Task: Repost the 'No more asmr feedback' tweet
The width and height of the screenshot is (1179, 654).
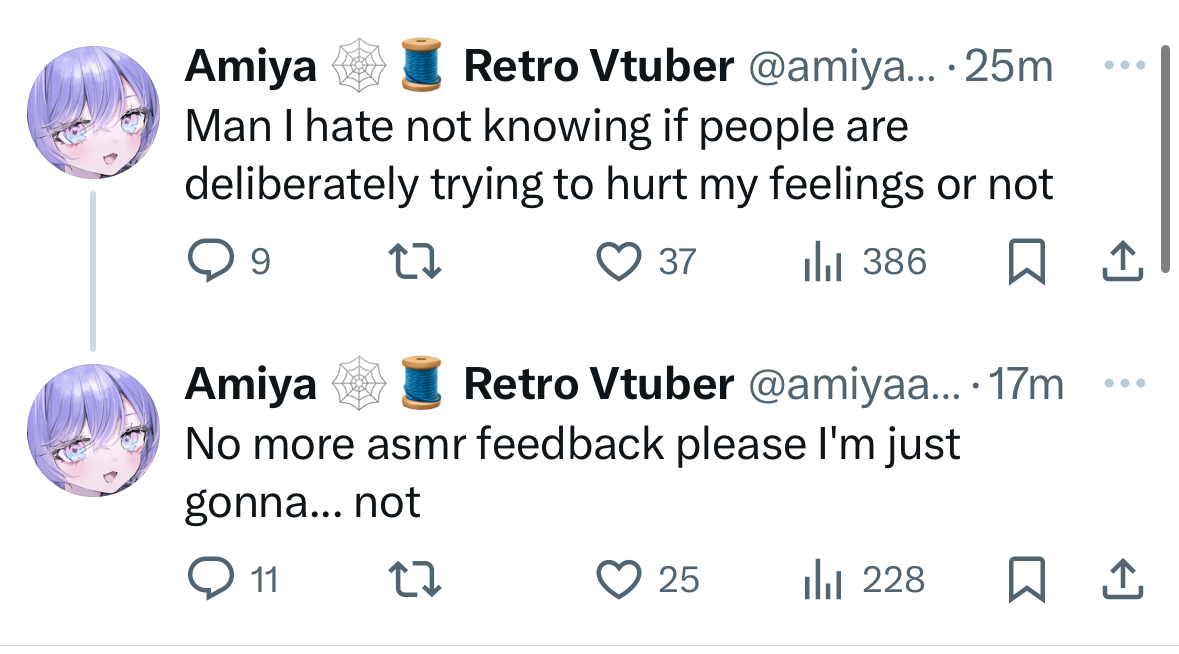Action: coord(414,580)
